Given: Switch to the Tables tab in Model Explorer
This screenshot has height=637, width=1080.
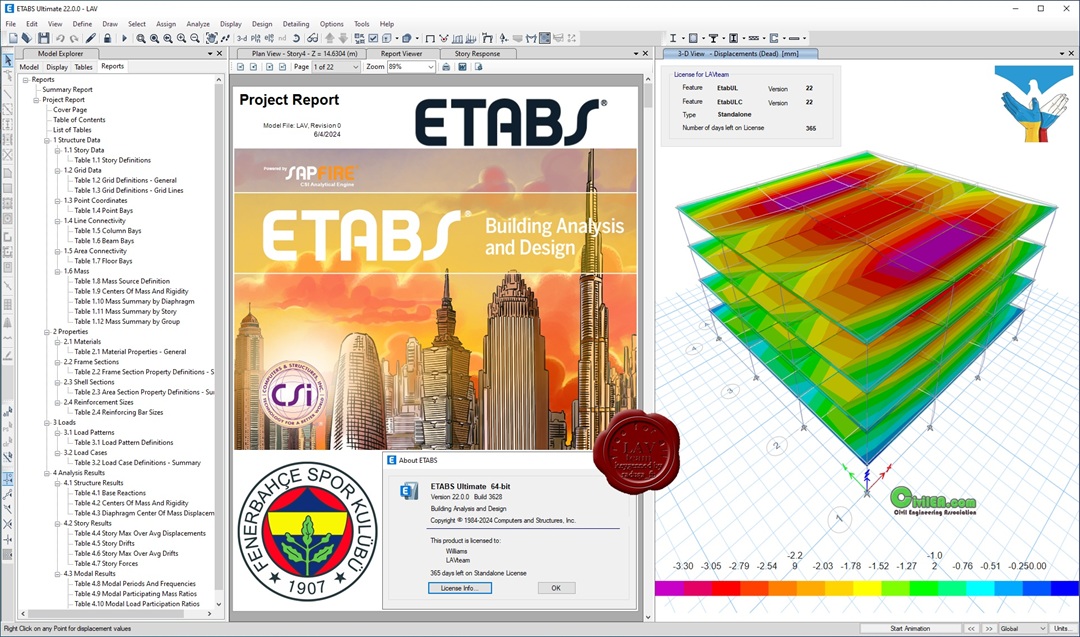Looking at the screenshot, I should click(83, 67).
